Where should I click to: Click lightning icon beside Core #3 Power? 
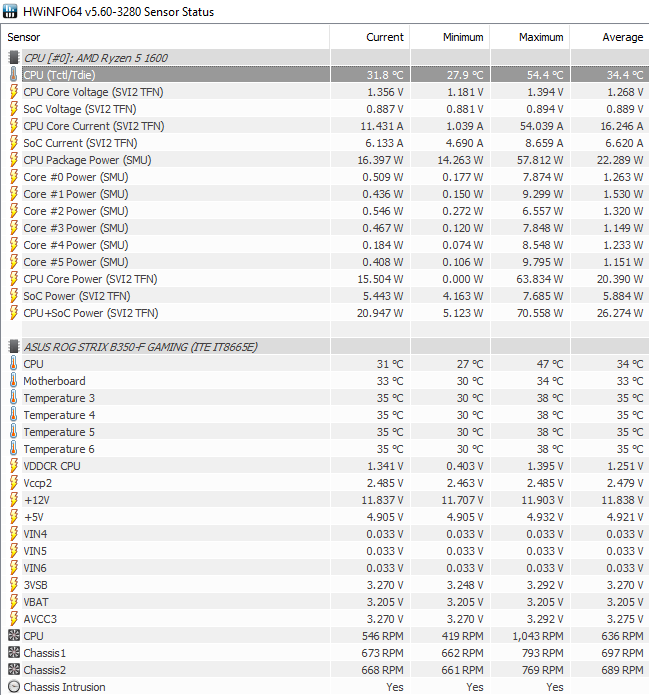[14, 228]
